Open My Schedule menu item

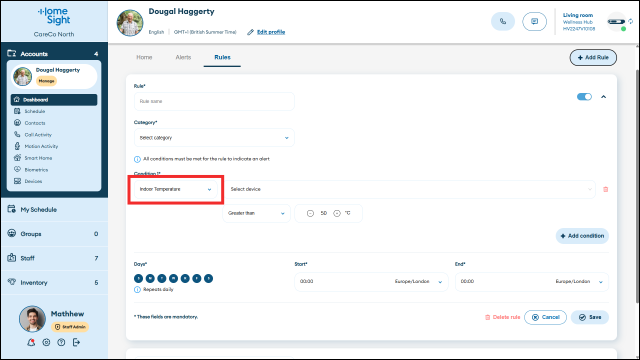(x=54, y=209)
